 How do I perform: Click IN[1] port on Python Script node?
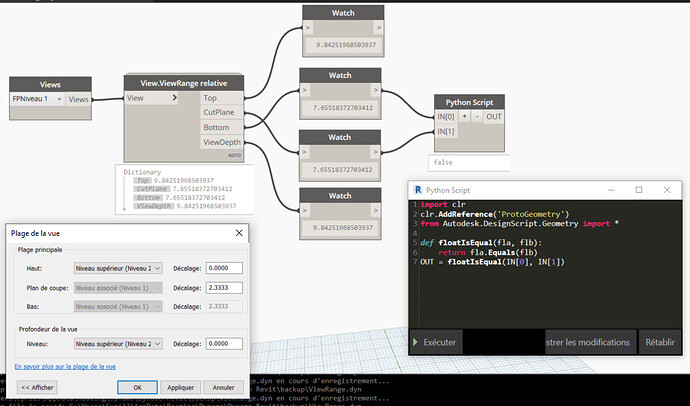coord(446,131)
